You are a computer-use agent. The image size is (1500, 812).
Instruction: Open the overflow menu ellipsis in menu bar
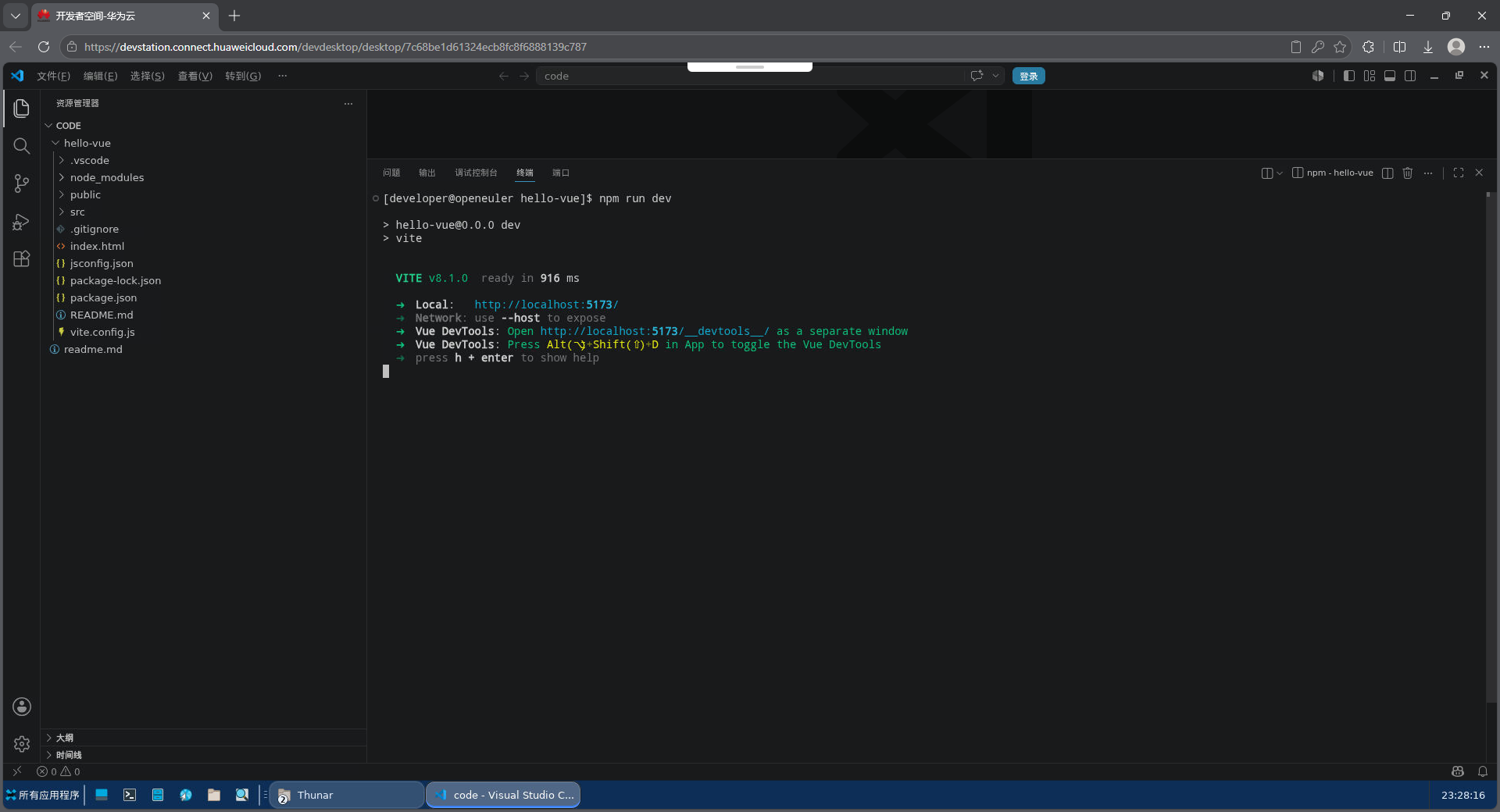coord(282,76)
